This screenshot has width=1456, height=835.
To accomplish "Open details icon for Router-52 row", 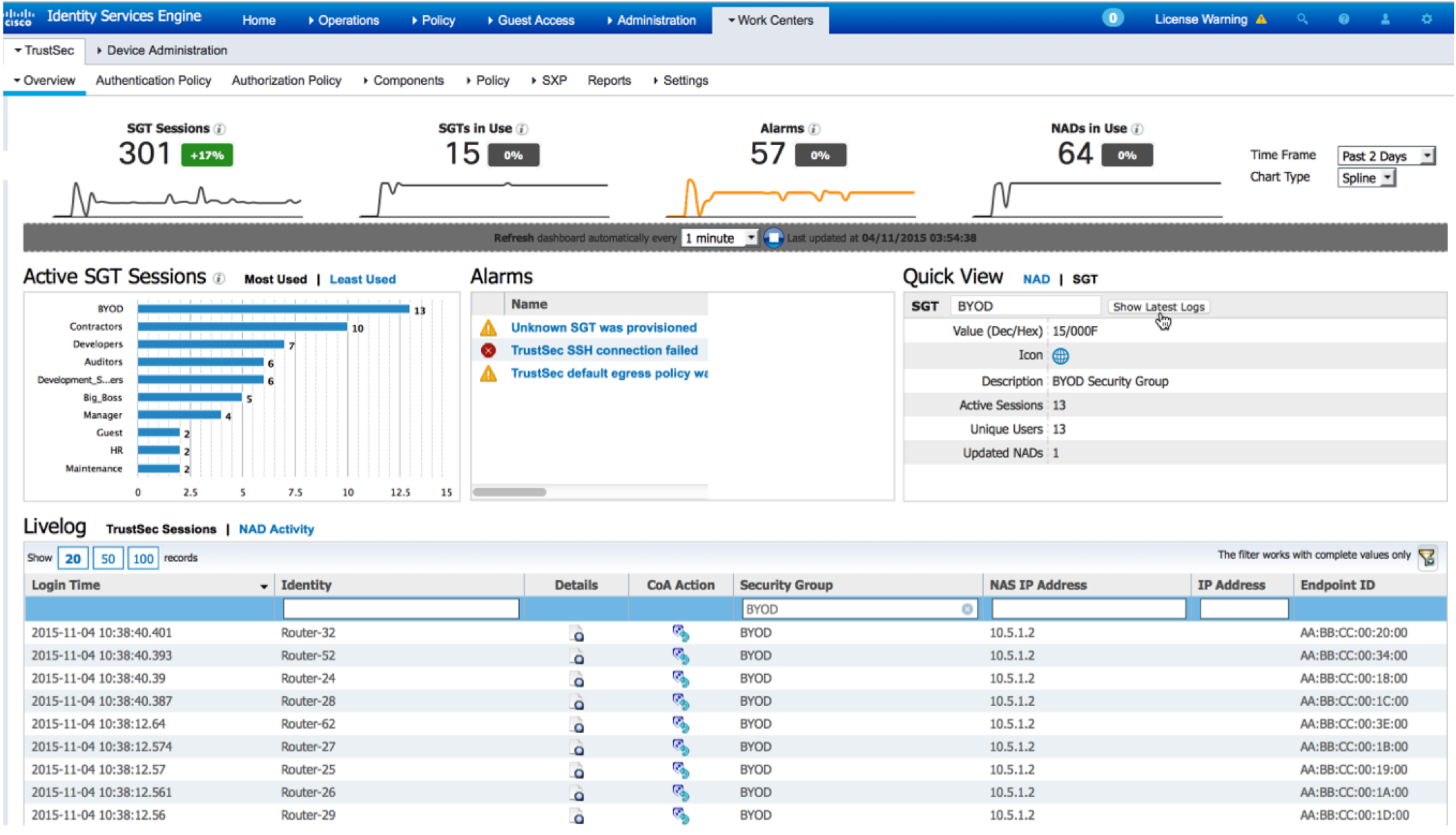I will (577, 656).
